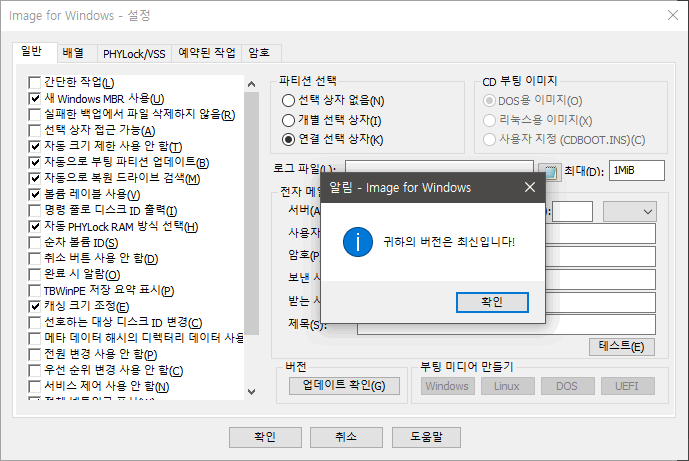Close the 알림 alert dialog

coord(530,187)
